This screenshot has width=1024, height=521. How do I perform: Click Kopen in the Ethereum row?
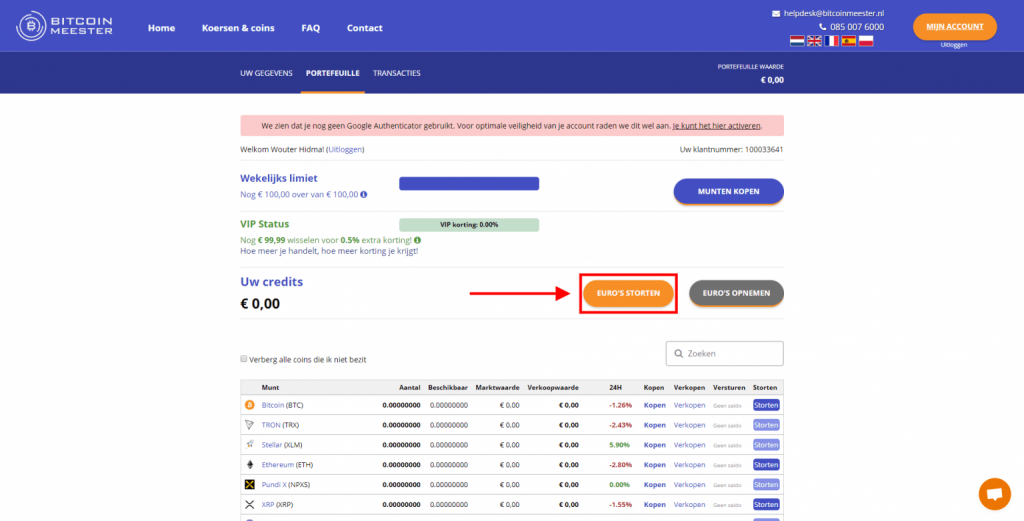click(x=654, y=465)
